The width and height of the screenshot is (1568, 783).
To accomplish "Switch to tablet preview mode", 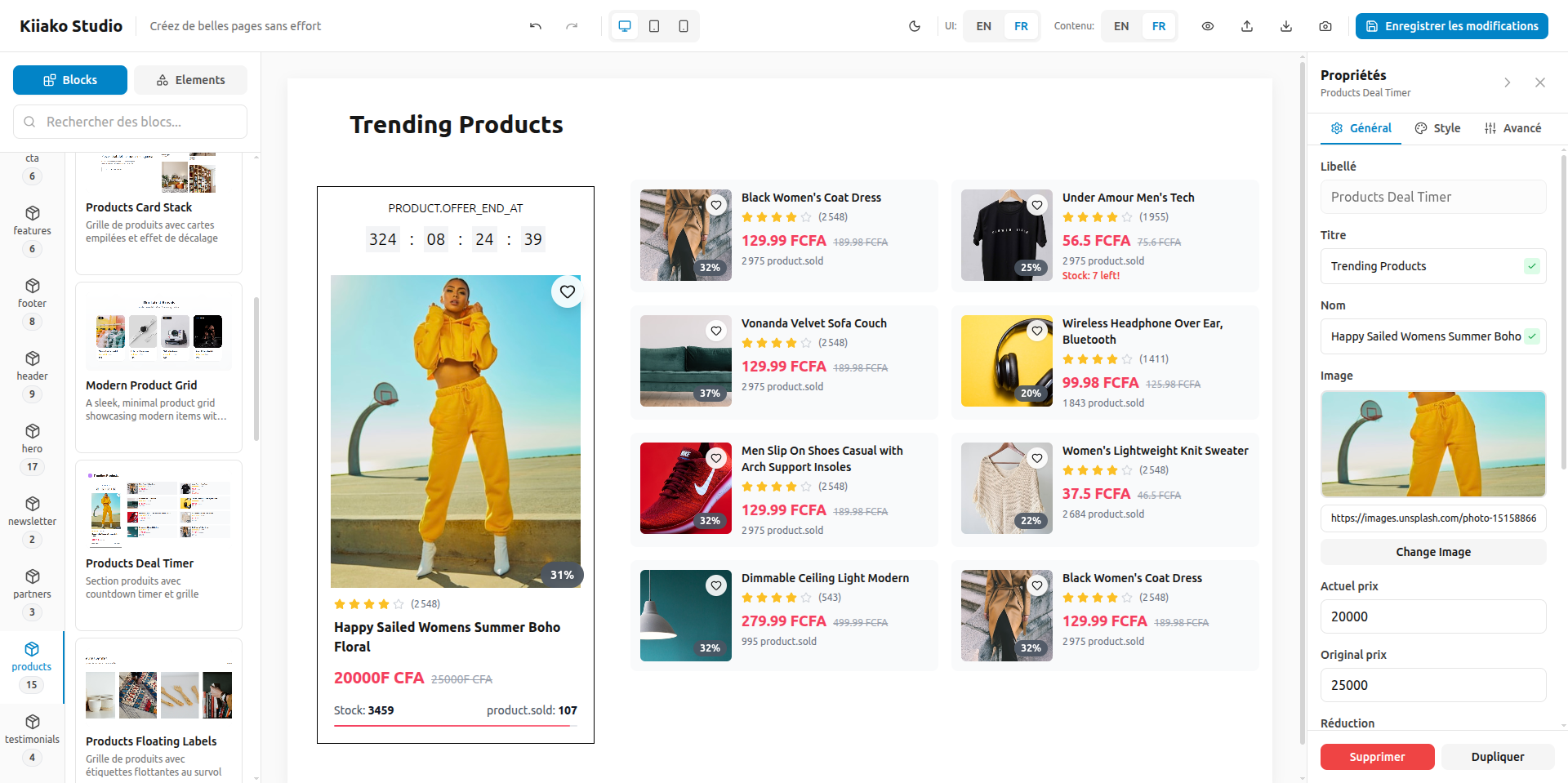I will click(x=654, y=26).
